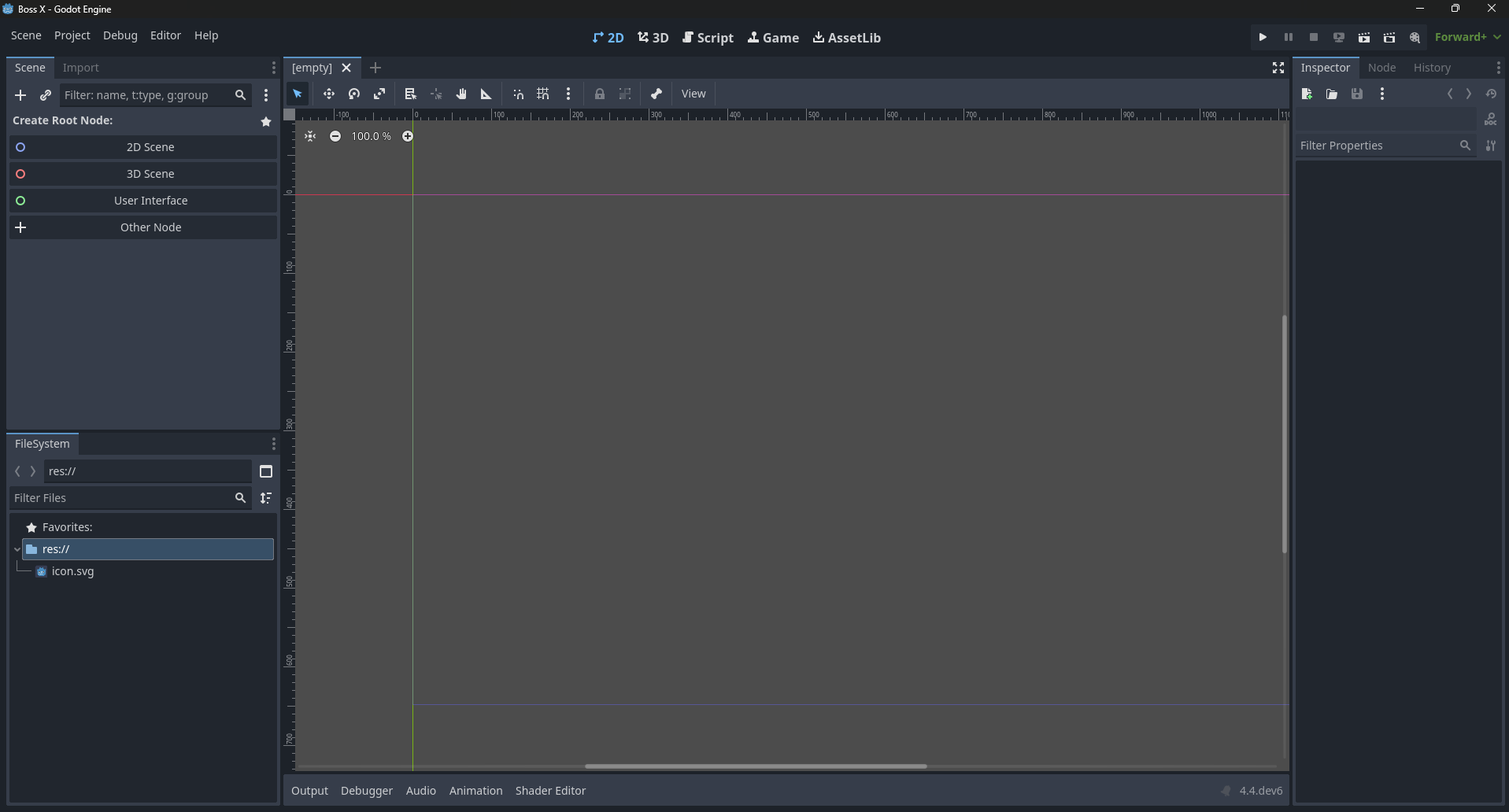This screenshot has height=812, width=1509.
Task: Open the Scene menu
Action: point(26,35)
